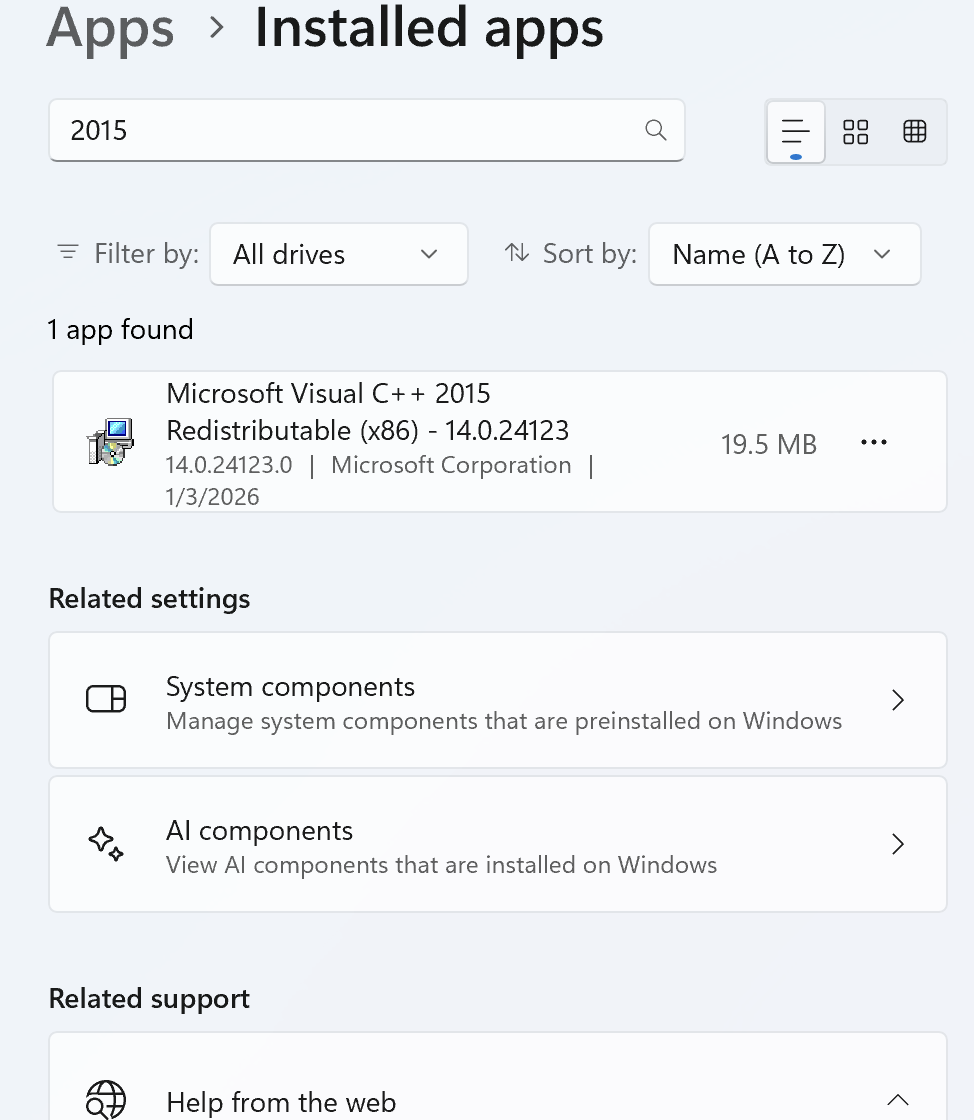Image resolution: width=974 pixels, height=1120 pixels.
Task: Open more options for Visual C++ 2015
Action: (x=874, y=443)
